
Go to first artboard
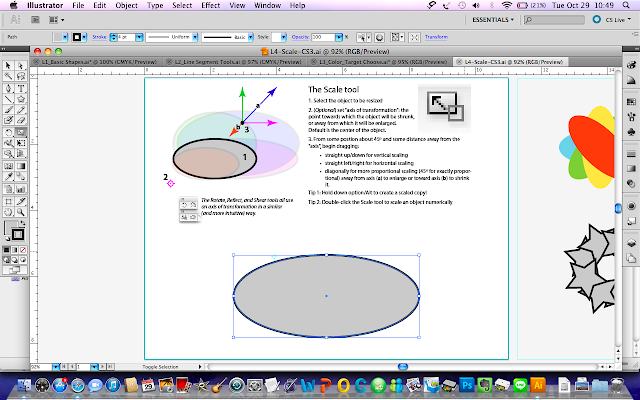(64, 367)
